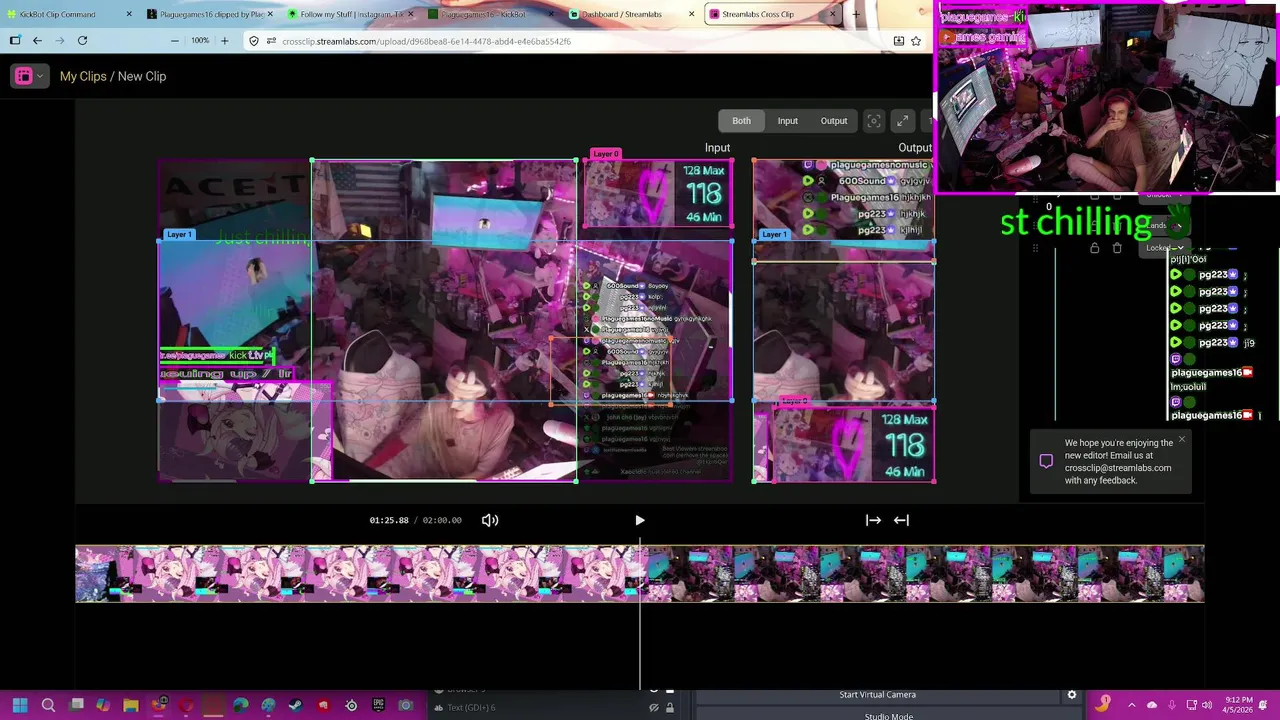Toggle lock on Text (GDI+) 6 source
The image size is (1280, 720).
pos(670,708)
